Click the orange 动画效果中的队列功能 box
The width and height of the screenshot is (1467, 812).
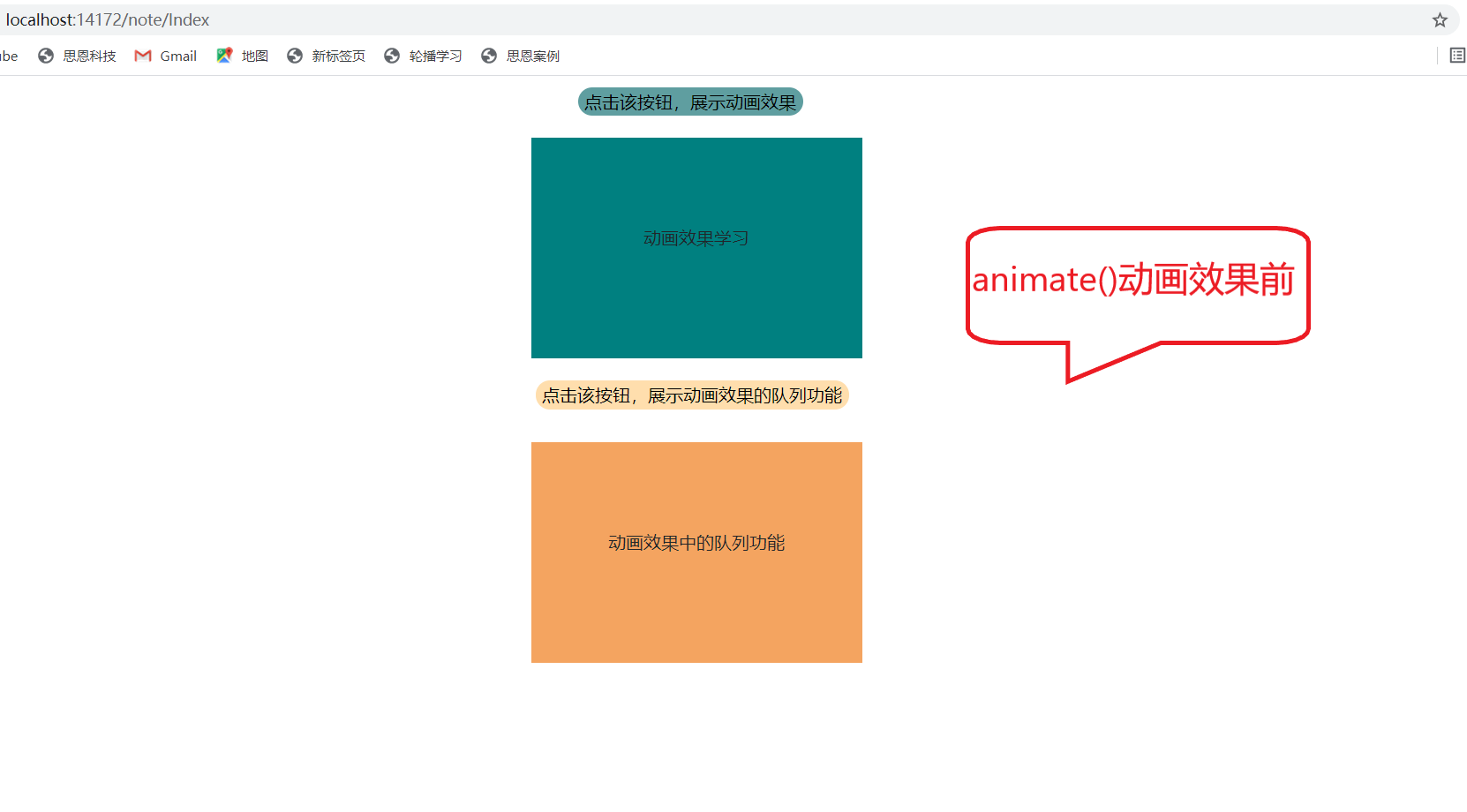696,552
